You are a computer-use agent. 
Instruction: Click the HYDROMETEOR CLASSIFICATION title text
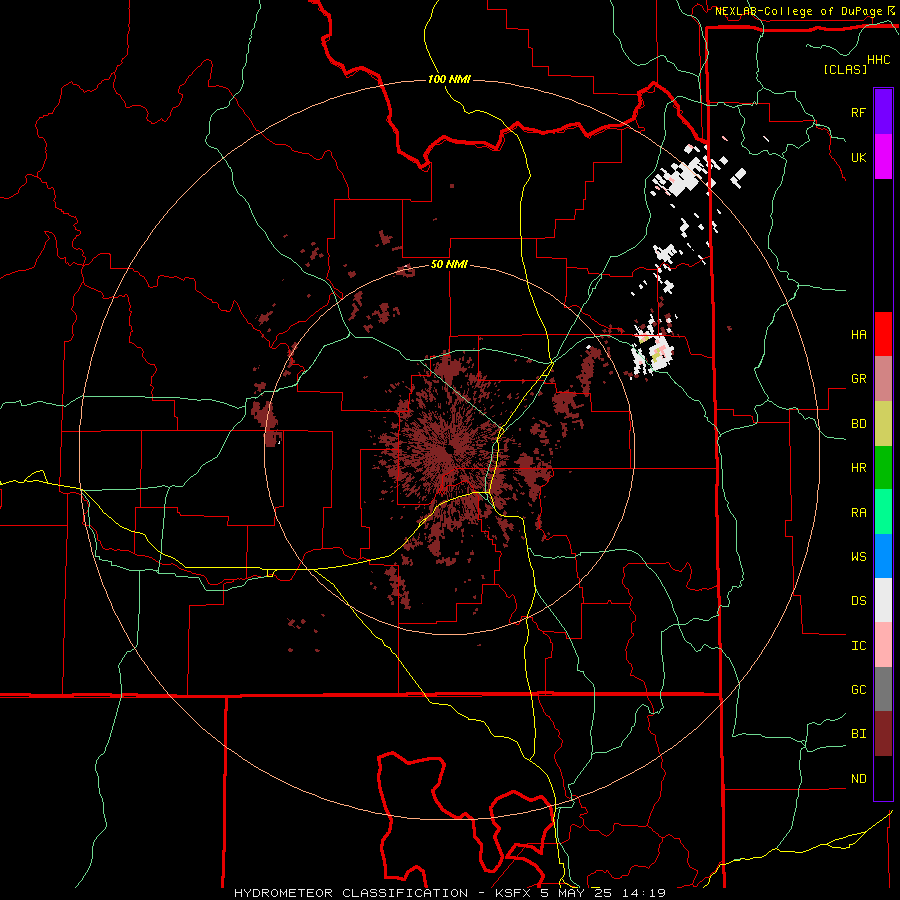pyautogui.click(x=351, y=893)
